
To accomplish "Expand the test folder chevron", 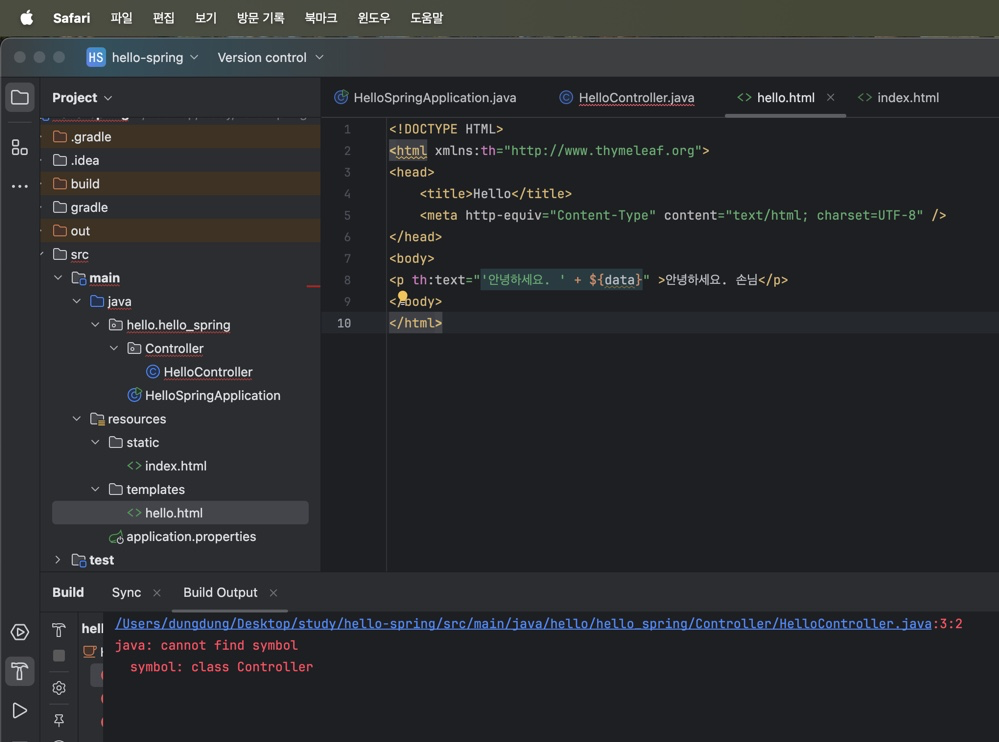I will coord(58,560).
